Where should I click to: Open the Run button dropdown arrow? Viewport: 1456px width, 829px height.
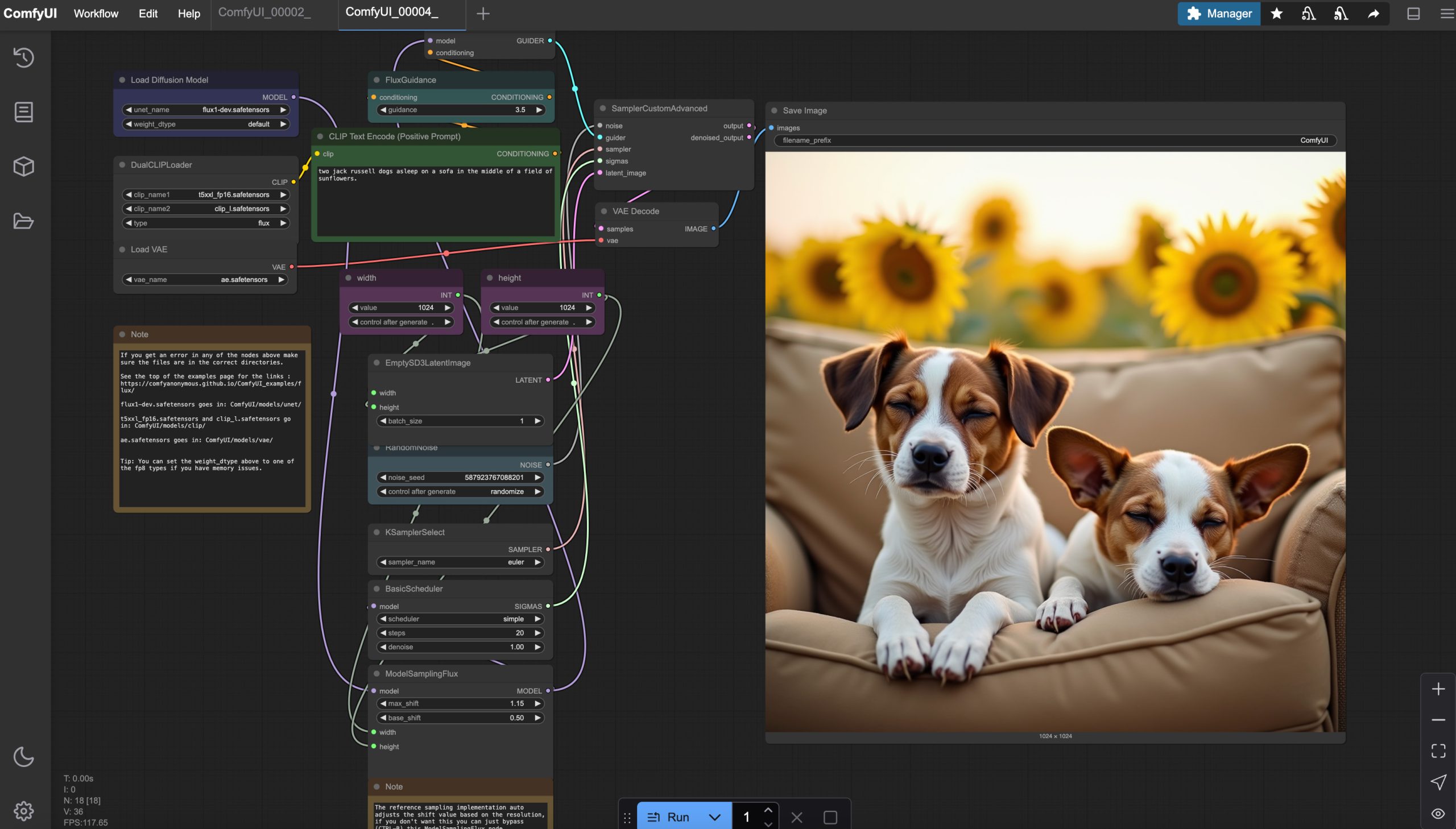(714, 817)
